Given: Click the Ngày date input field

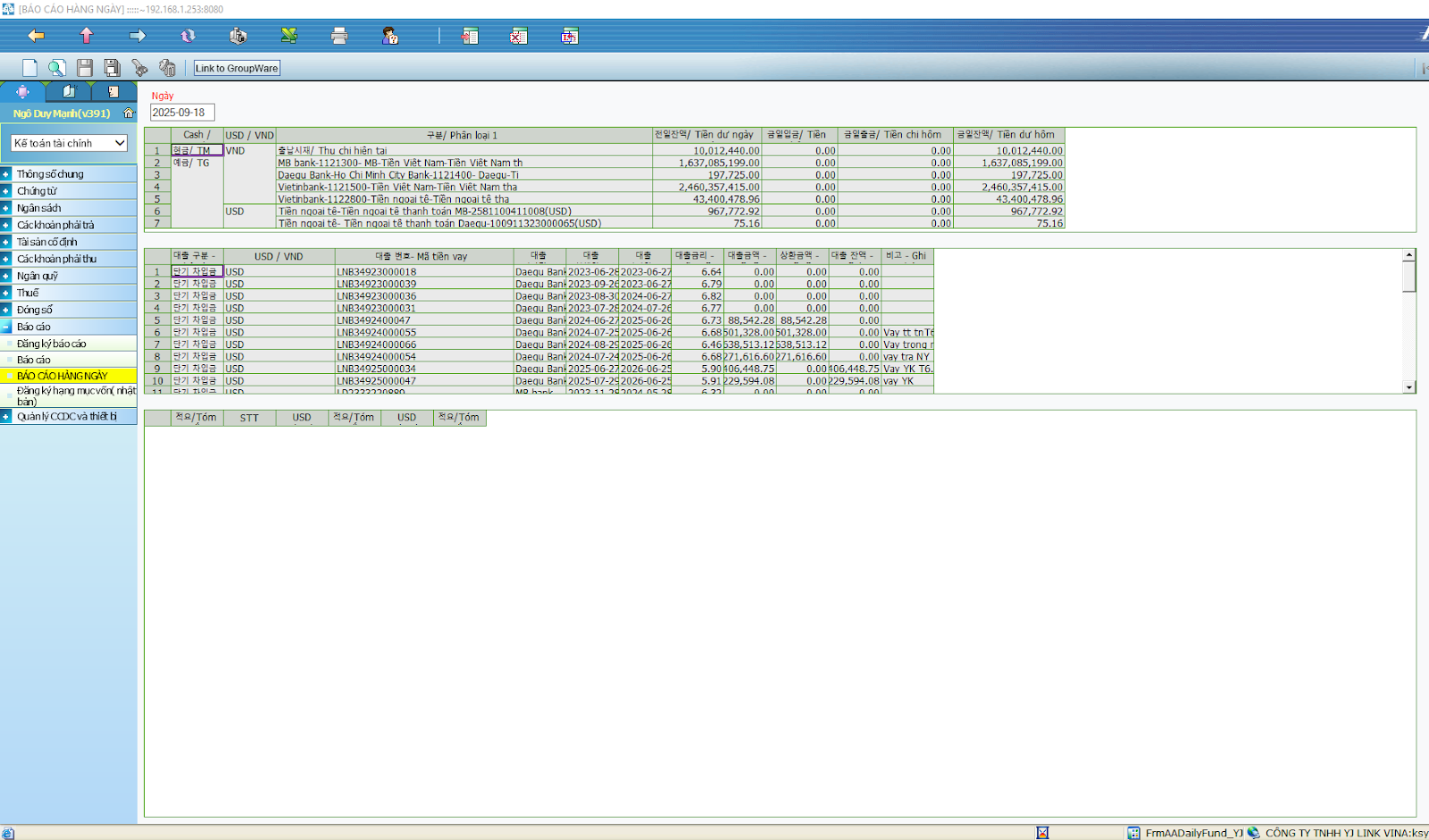Looking at the screenshot, I should coord(182,112).
